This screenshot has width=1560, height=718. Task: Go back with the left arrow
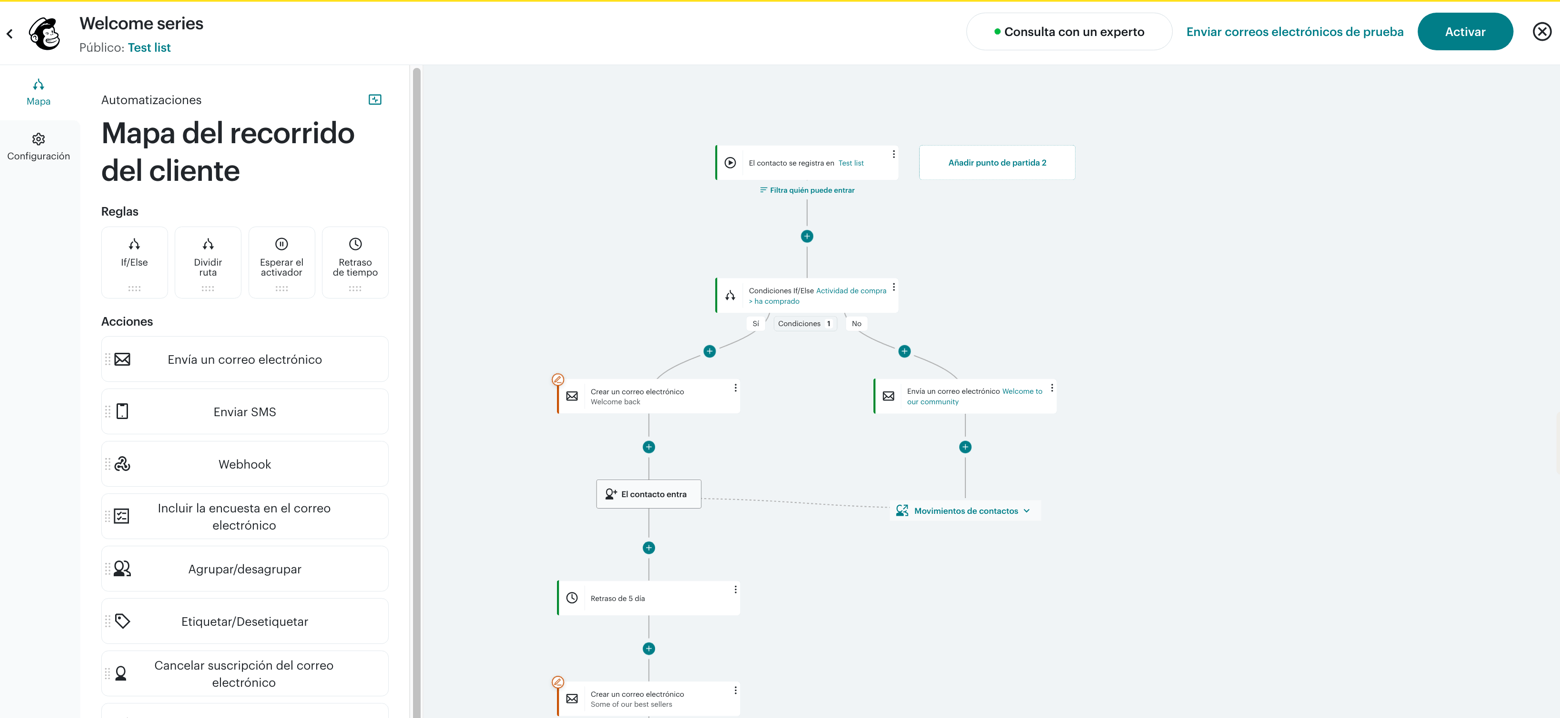coord(10,34)
